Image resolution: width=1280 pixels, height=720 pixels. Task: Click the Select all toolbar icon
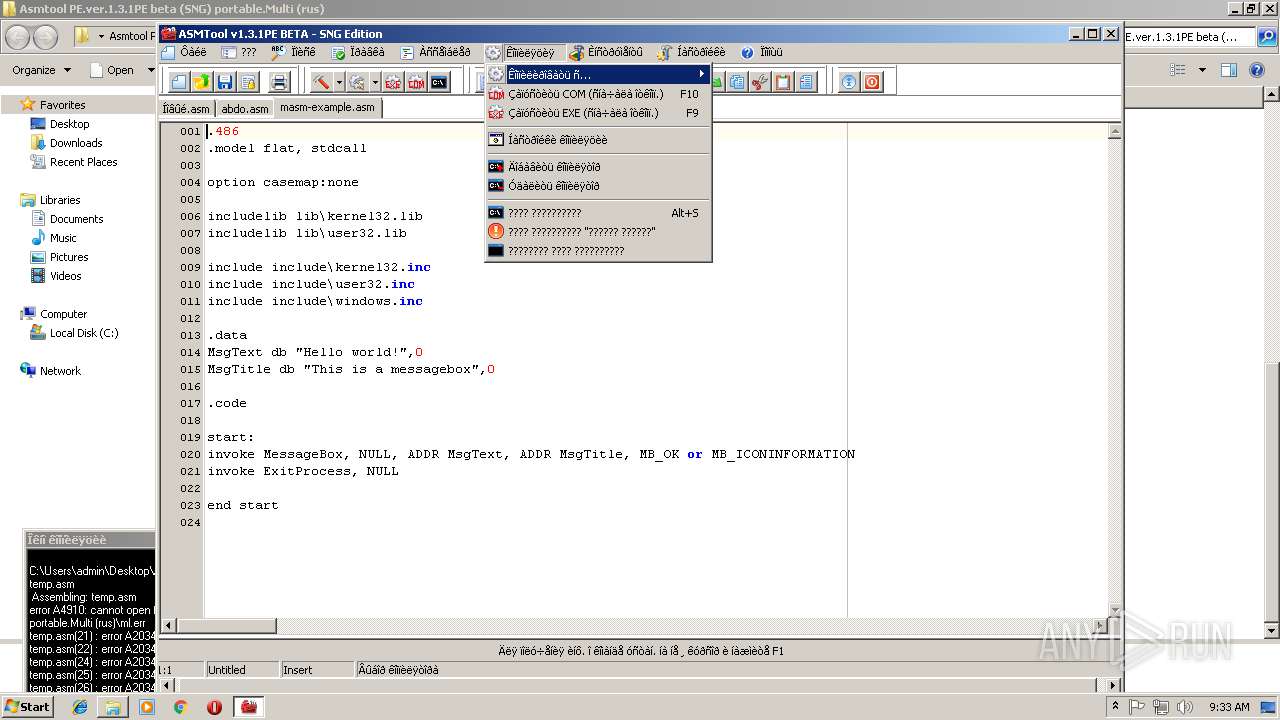click(x=806, y=82)
